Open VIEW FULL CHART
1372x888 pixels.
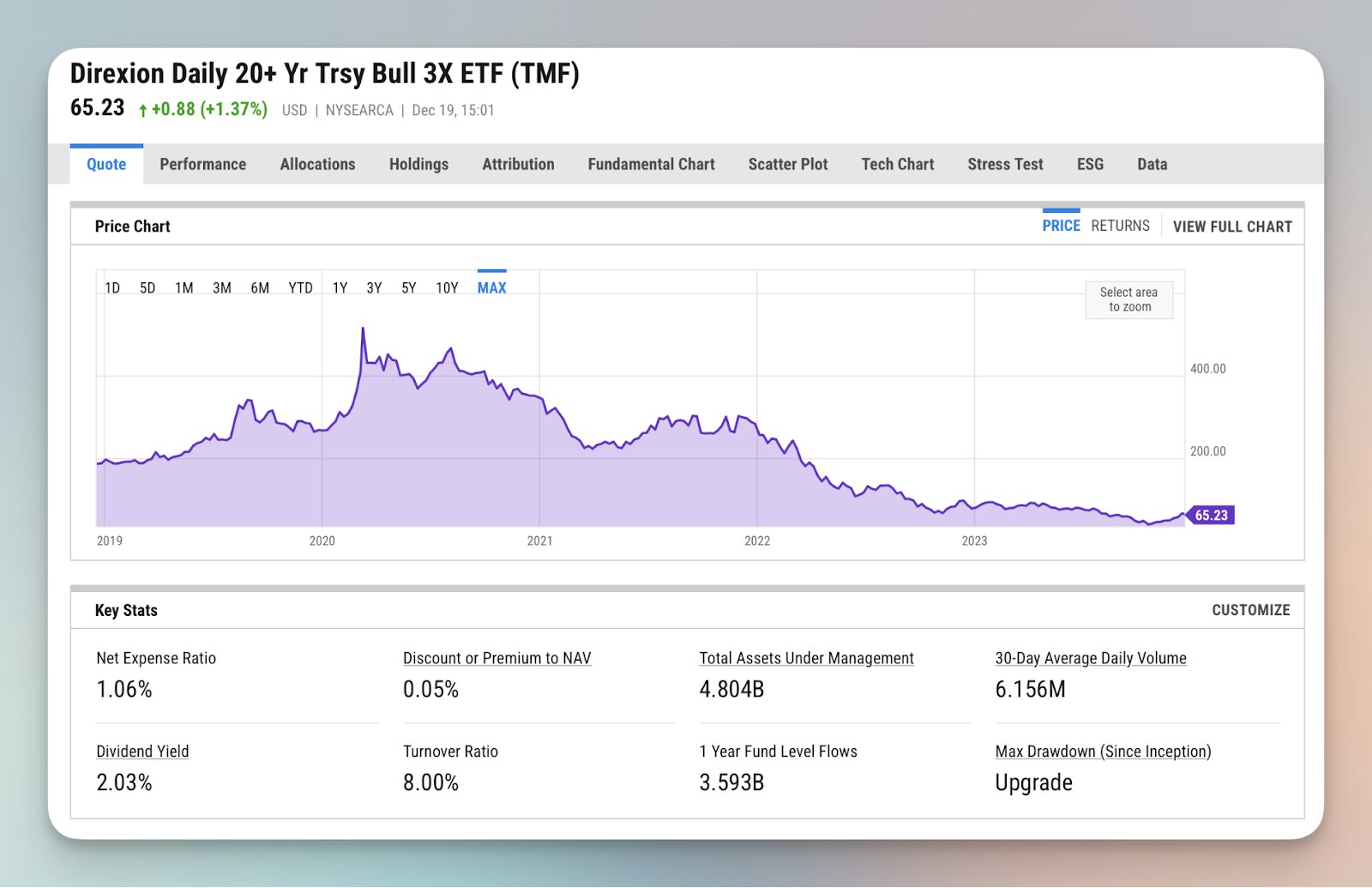[1232, 227]
